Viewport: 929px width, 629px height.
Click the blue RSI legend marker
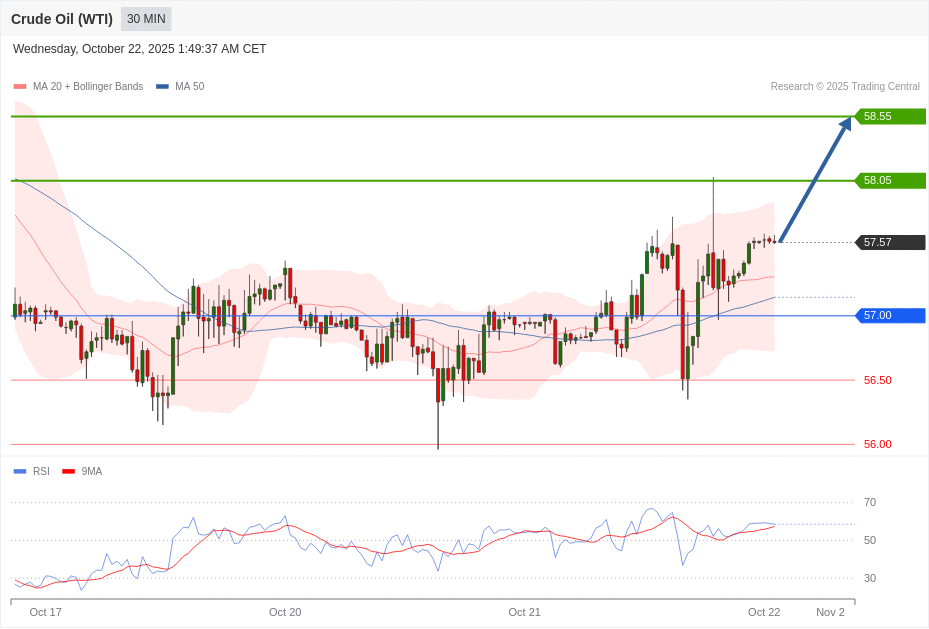tap(20, 471)
